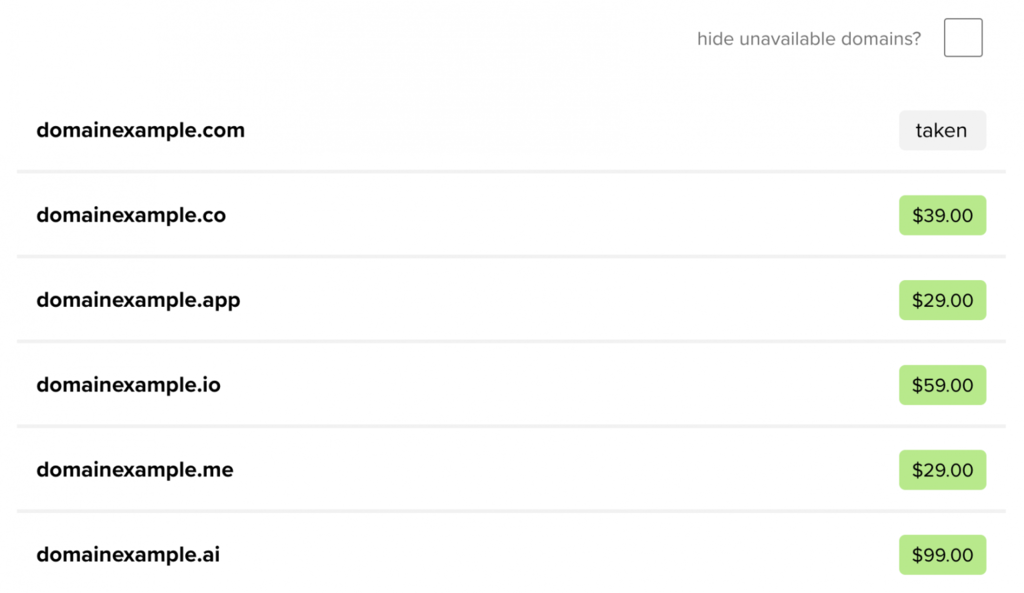Click the 'hide unavailable domains?' label text
1024x593 pixels.
point(808,39)
